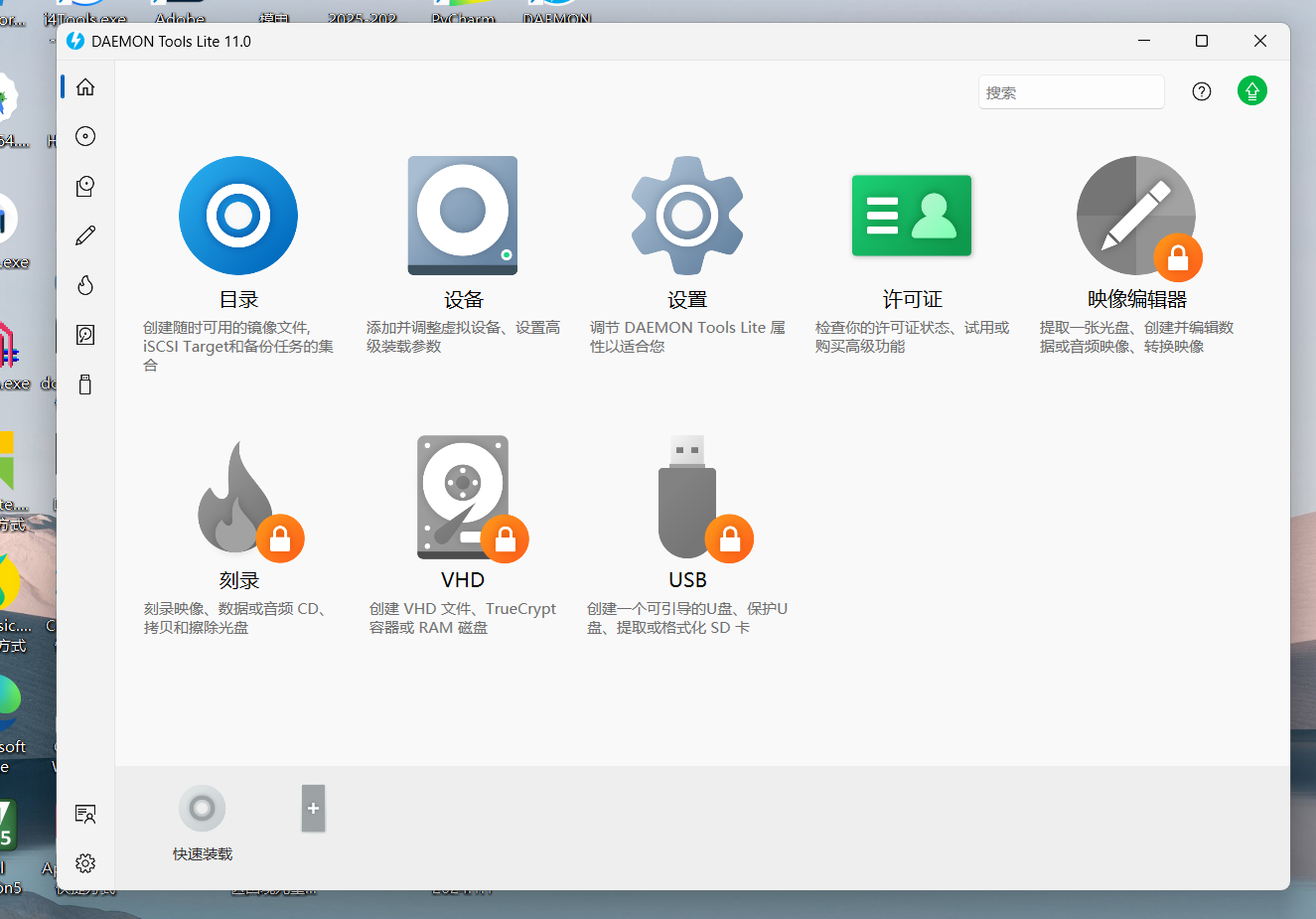
Task: Click the license info icon in the lower sidebar
Action: pyautogui.click(x=85, y=815)
